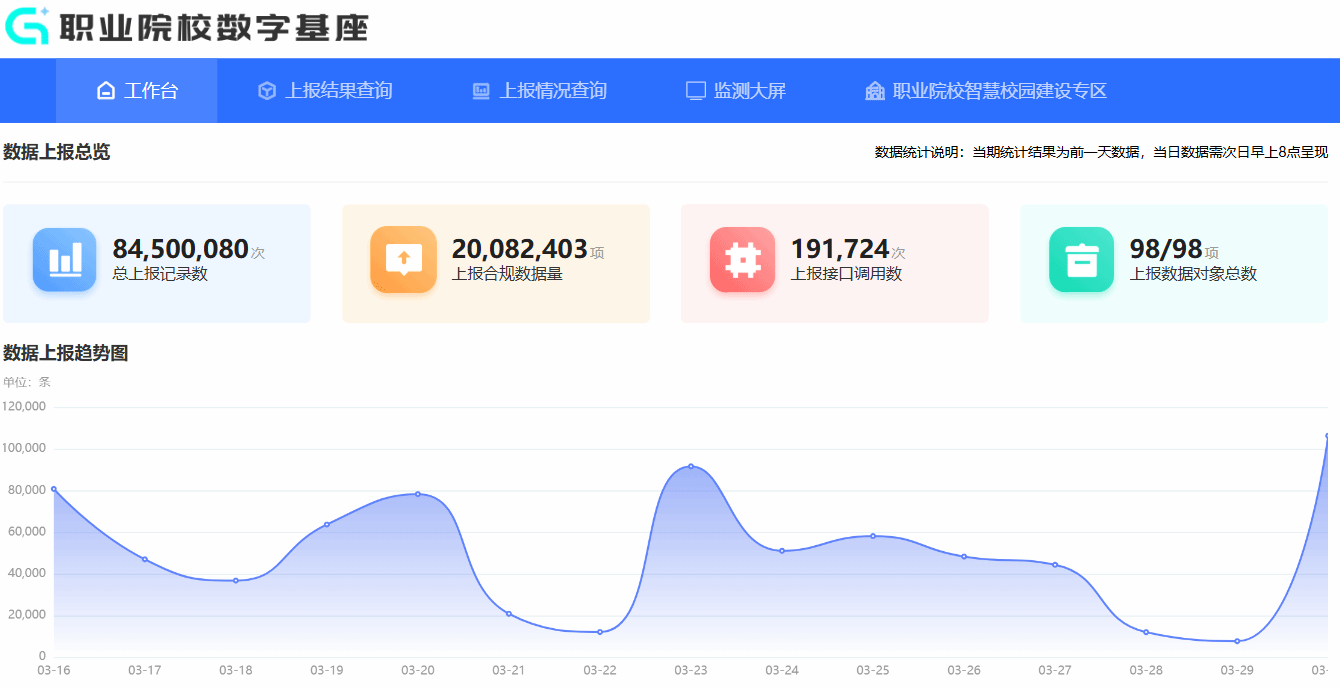Open 职业院校智慧校园建设专区 section
1340x688 pixels.
pyautogui.click(x=1000, y=91)
